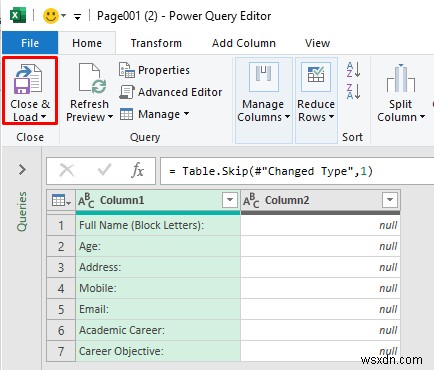Open the Column2 filter dropdown
Screen dimensions: 434x370
tap(390, 200)
